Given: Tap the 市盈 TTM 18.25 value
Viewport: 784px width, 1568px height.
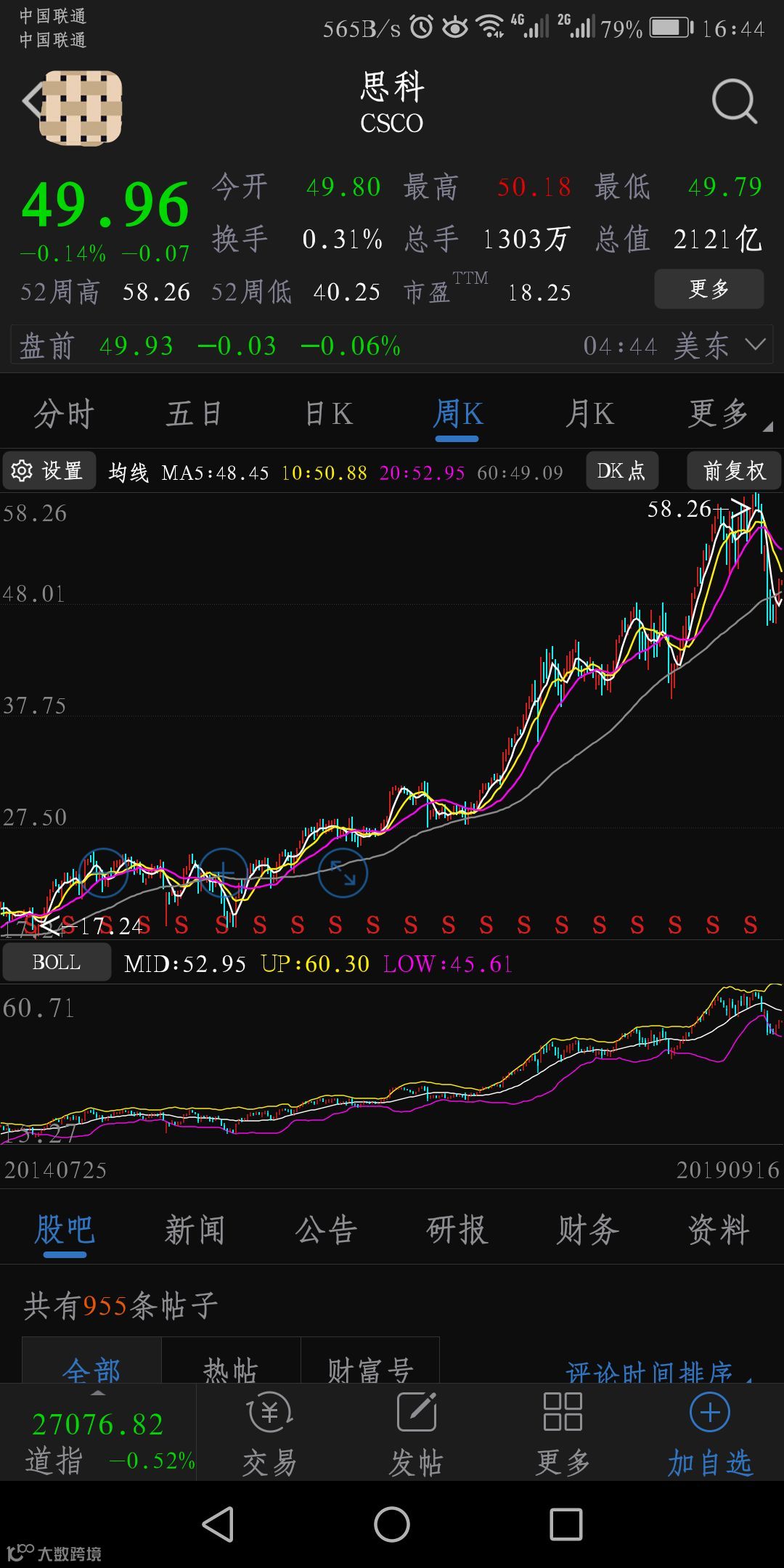Looking at the screenshot, I should tap(539, 293).
